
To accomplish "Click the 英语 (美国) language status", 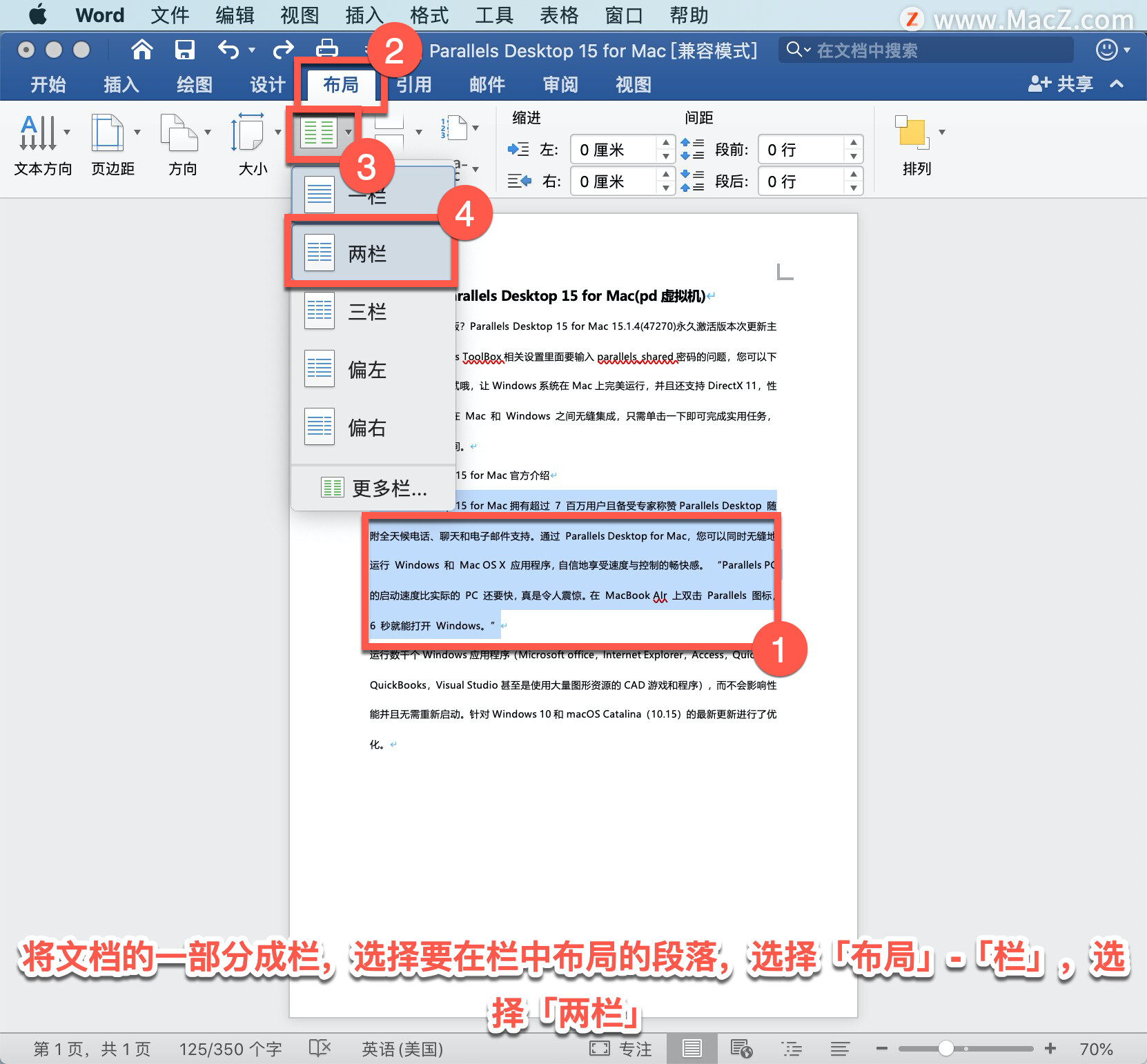I will [x=402, y=1049].
